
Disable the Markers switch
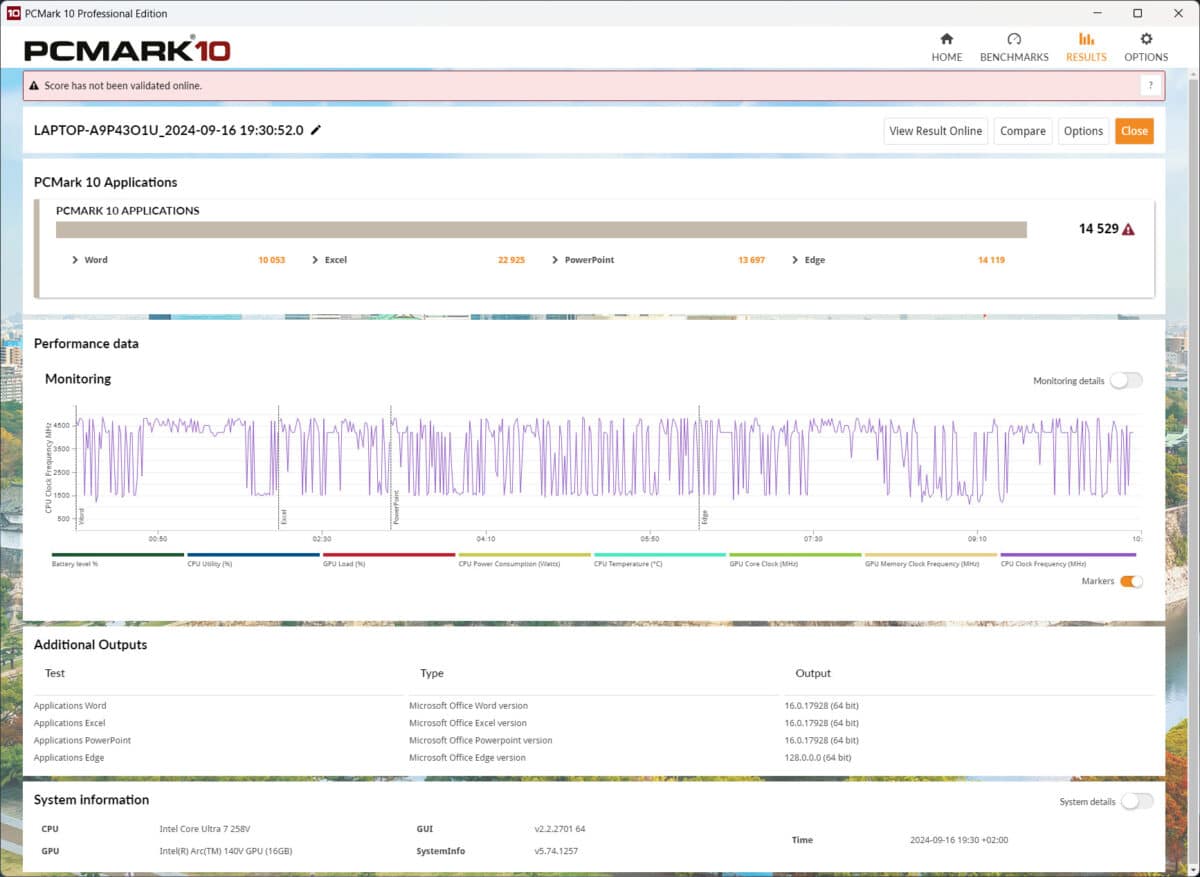pyautogui.click(x=1131, y=581)
